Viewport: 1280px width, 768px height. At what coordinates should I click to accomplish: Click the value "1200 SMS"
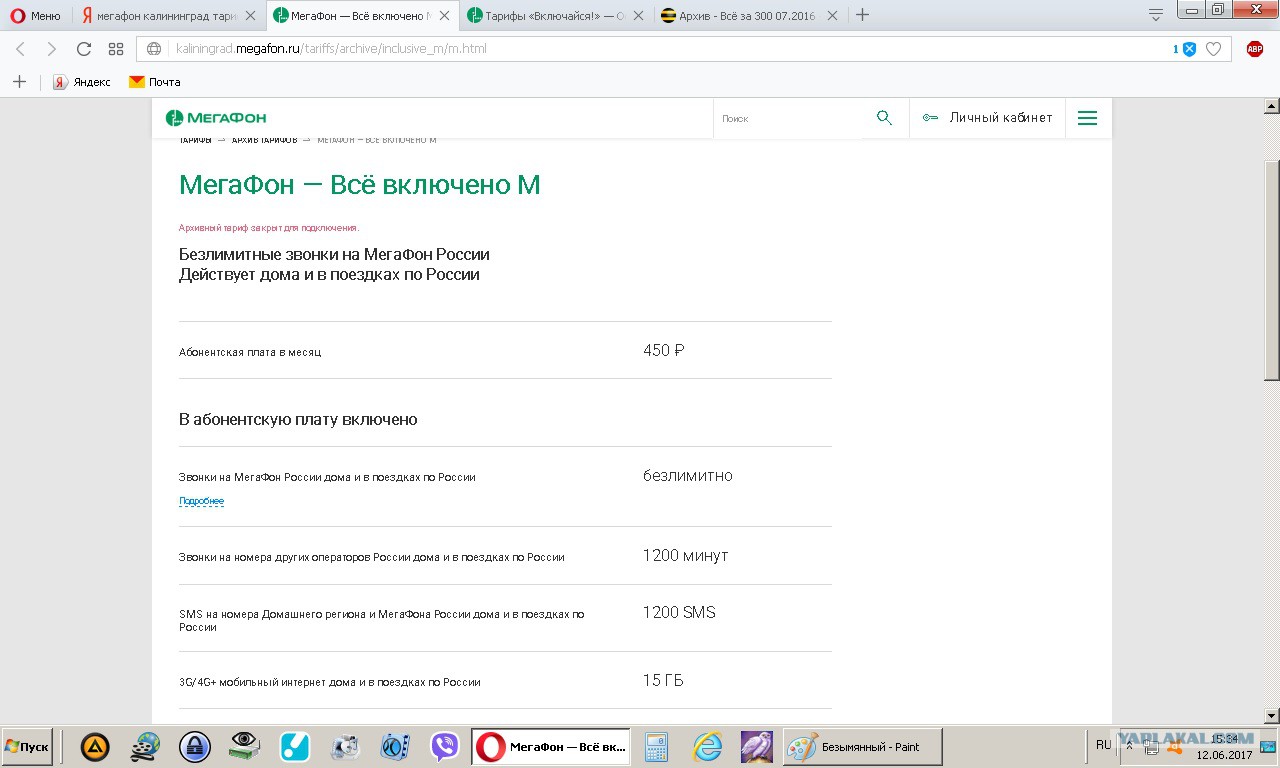click(680, 612)
